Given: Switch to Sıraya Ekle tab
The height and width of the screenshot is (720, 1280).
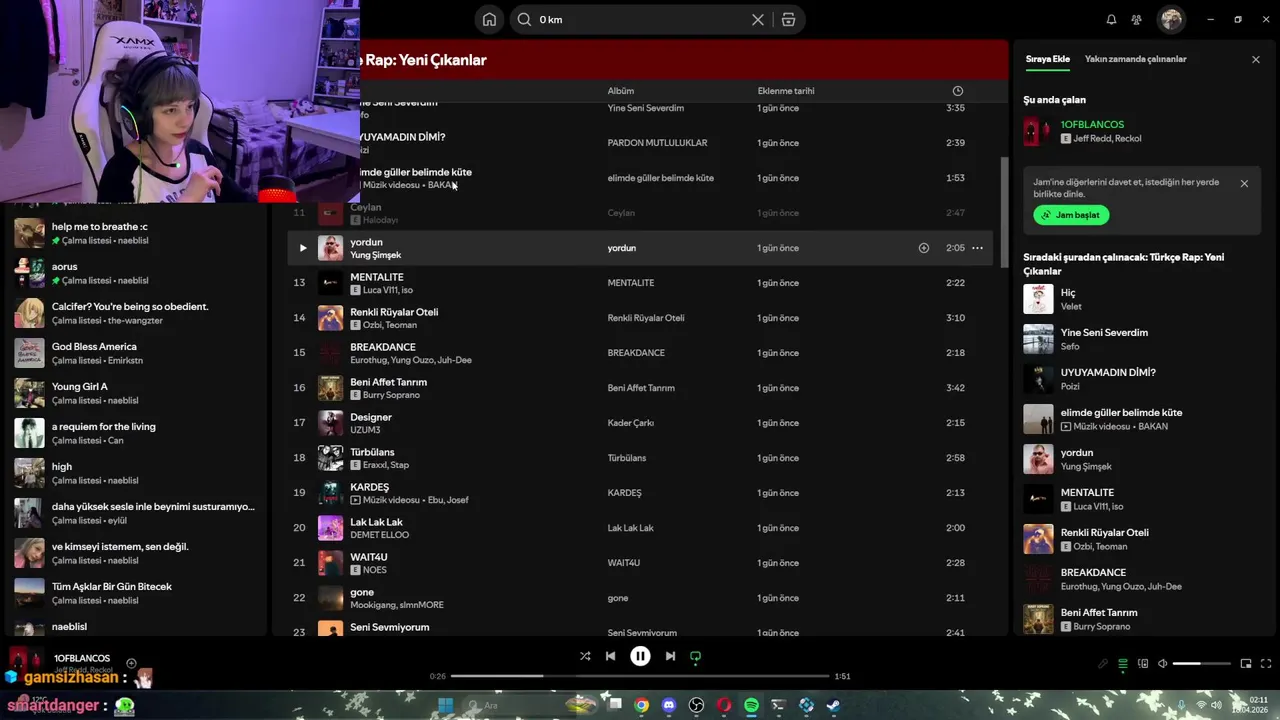Looking at the screenshot, I should coord(1047,59).
